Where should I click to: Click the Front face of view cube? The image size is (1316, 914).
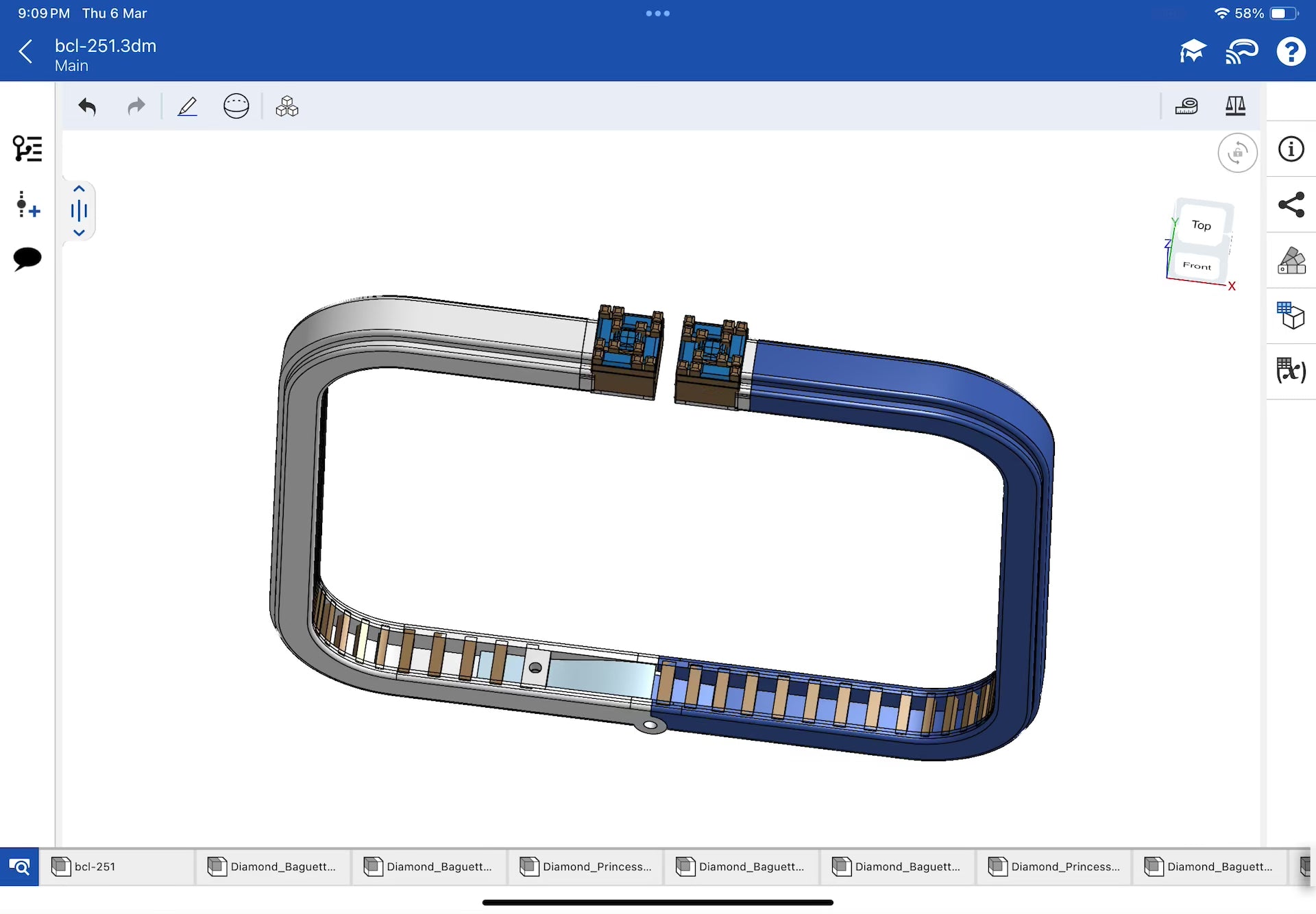[x=1197, y=266]
